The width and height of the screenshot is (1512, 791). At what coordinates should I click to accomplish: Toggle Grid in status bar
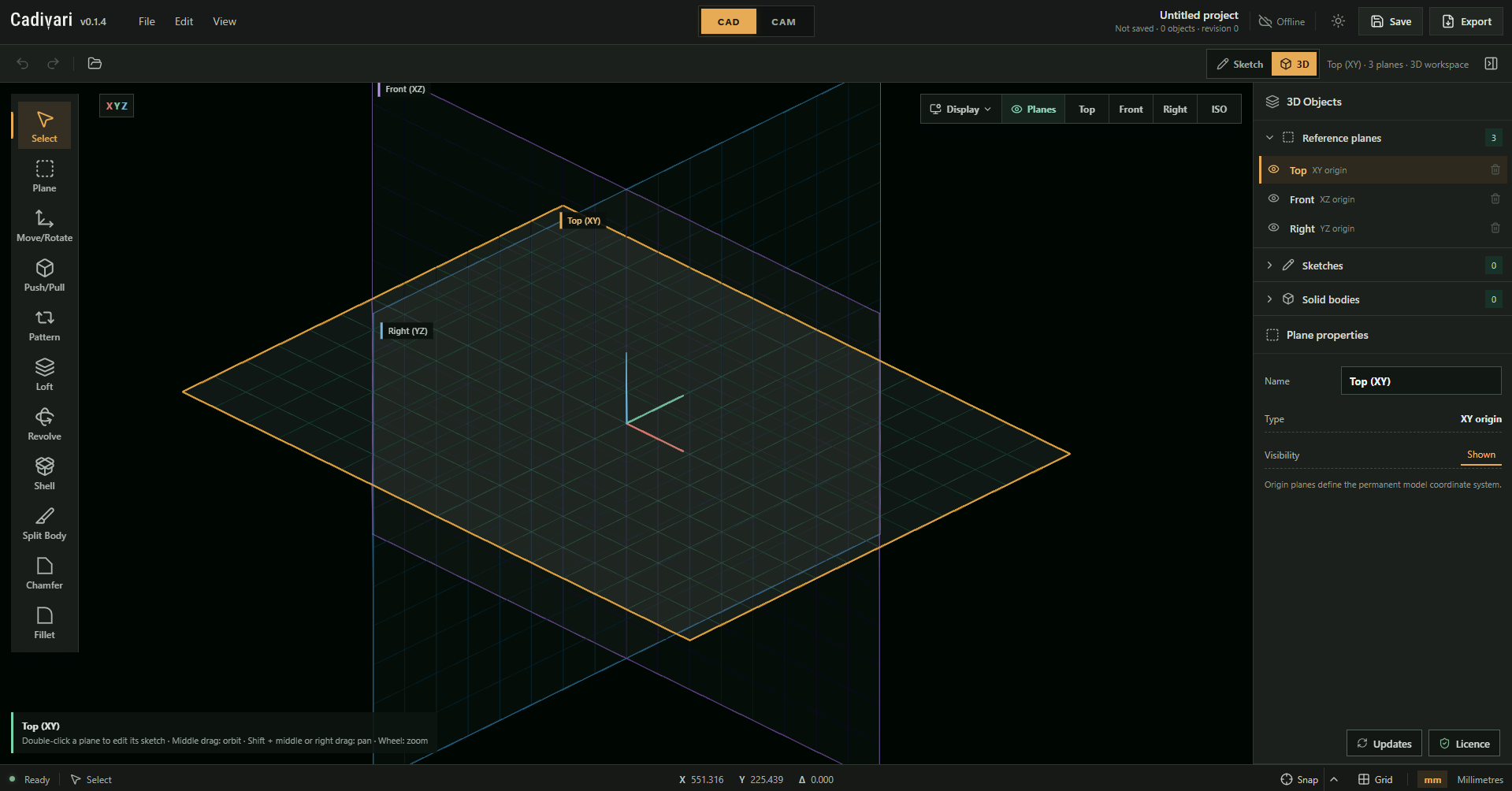pos(1375,779)
